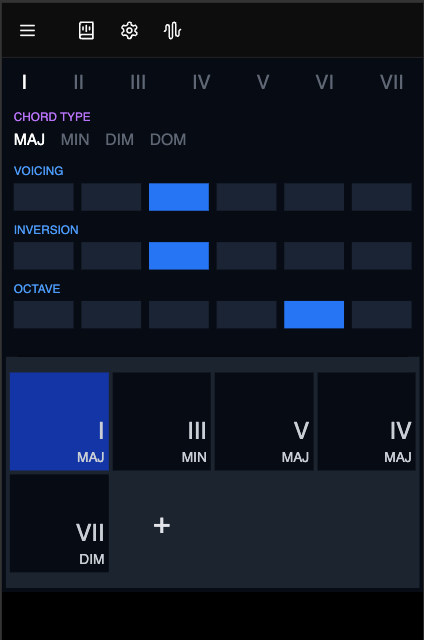This screenshot has width=424, height=640.
Task: Select the V MAJ chord pad
Action: (x=264, y=421)
